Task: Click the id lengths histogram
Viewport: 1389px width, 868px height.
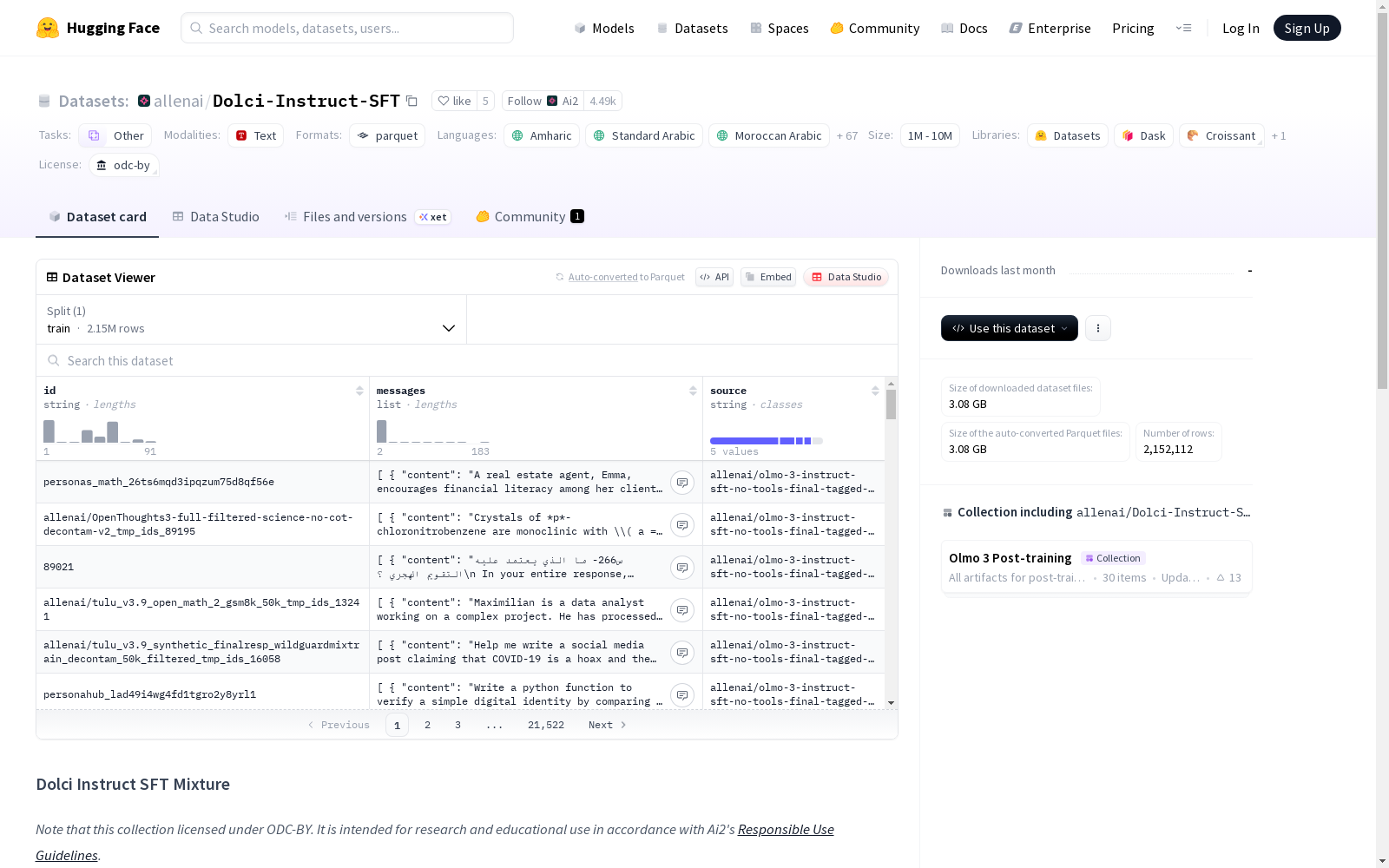Action: point(100,431)
